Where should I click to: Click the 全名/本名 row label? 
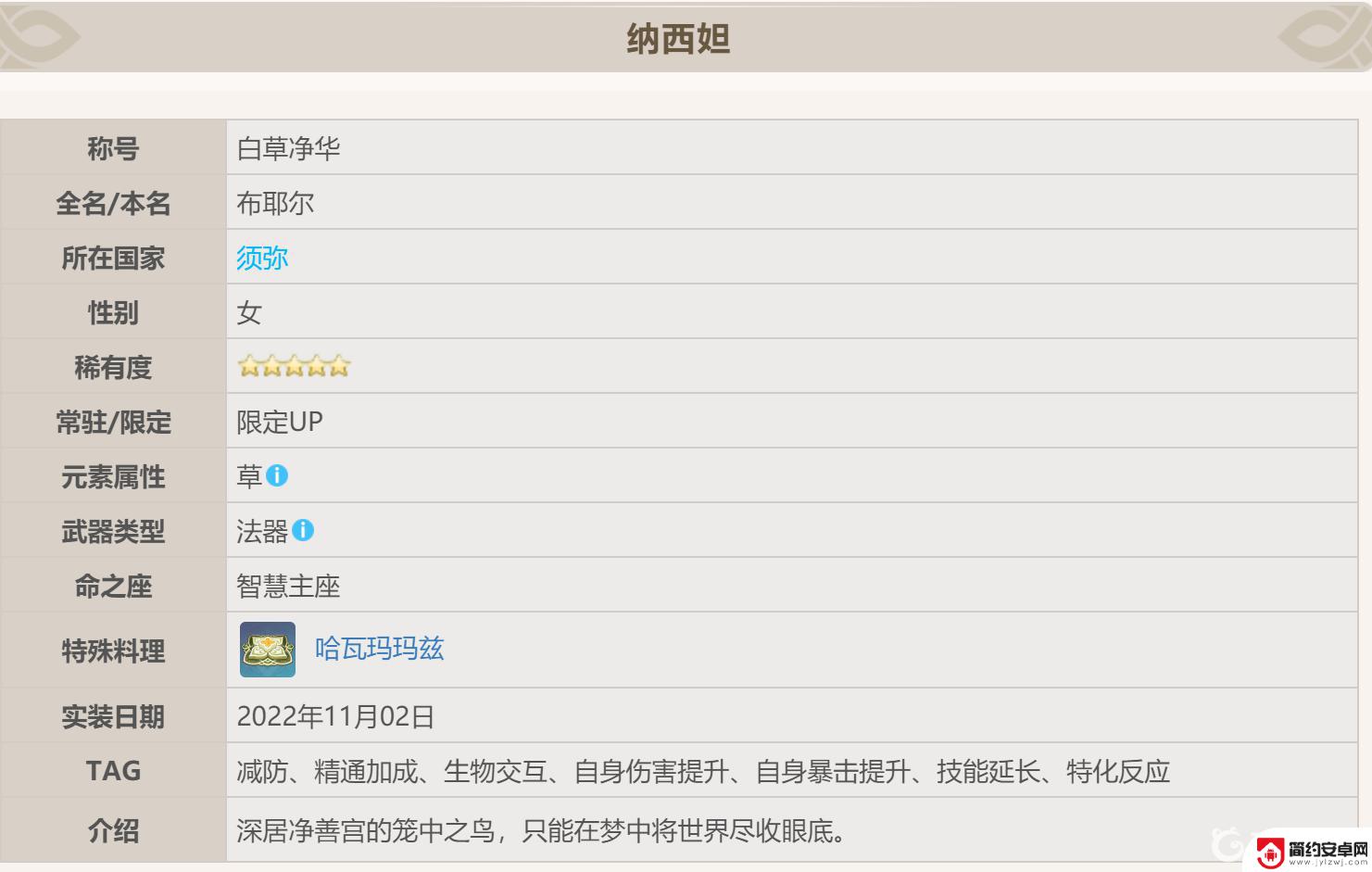tap(113, 203)
